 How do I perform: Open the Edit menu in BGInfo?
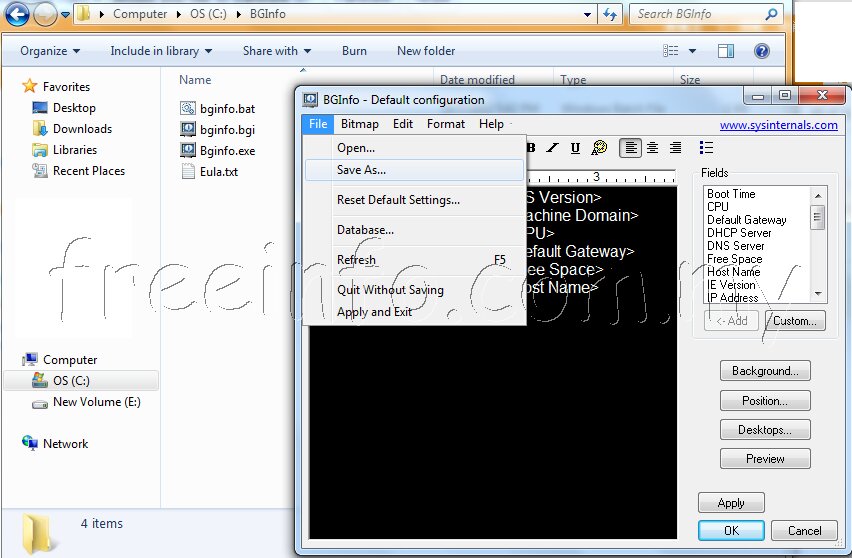(403, 124)
